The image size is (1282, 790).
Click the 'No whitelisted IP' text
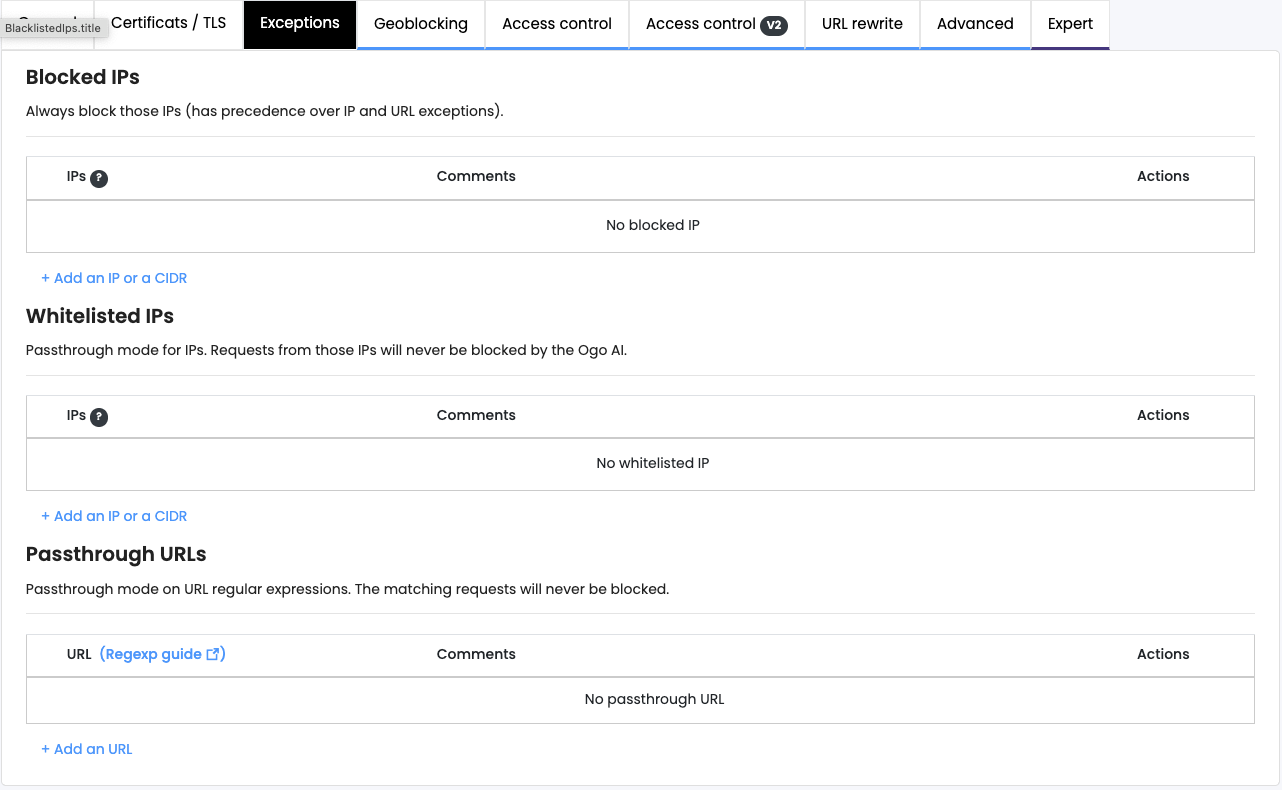pyautogui.click(x=653, y=463)
